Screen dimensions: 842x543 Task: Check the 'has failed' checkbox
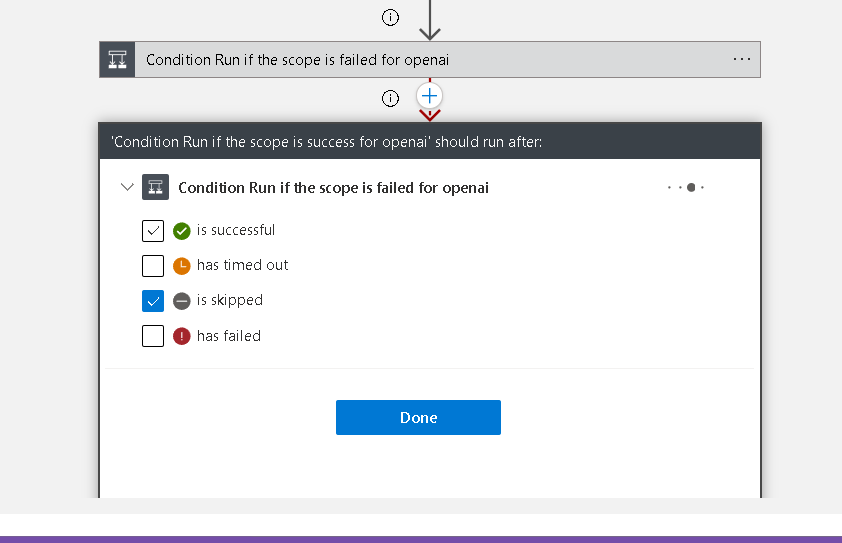pyautogui.click(x=153, y=336)
